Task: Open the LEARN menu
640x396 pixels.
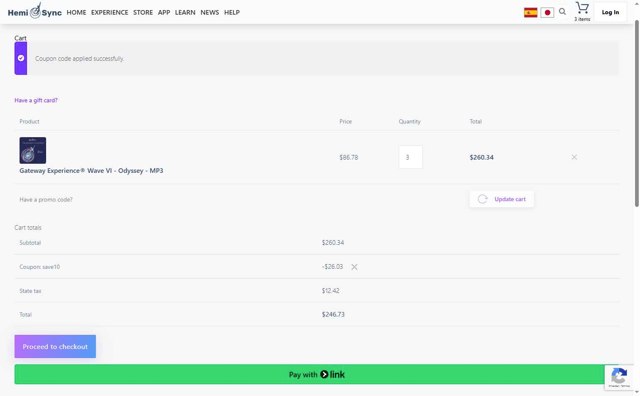Action: click(x=185, y=13)
